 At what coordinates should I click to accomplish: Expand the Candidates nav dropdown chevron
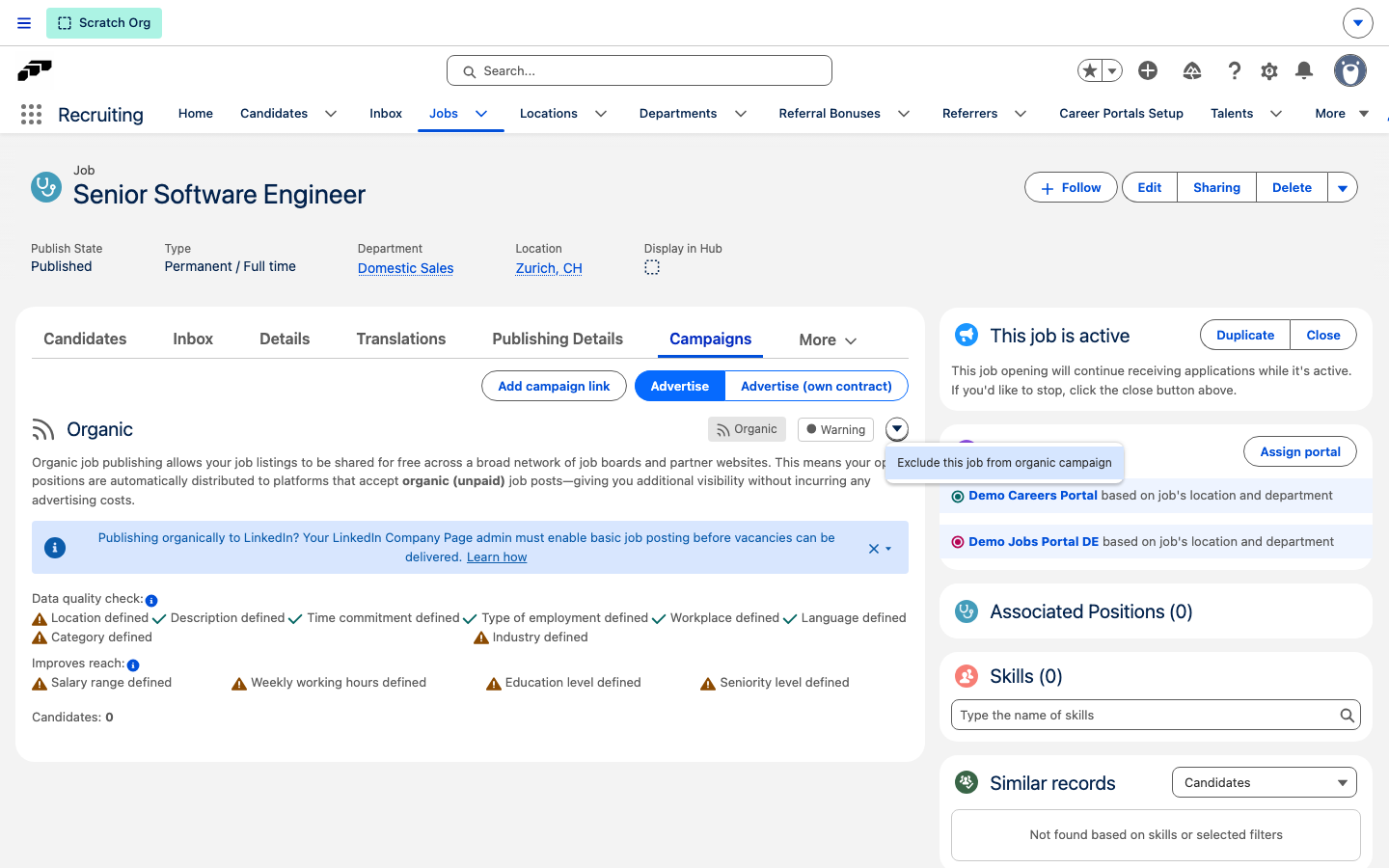click(331, 114)
